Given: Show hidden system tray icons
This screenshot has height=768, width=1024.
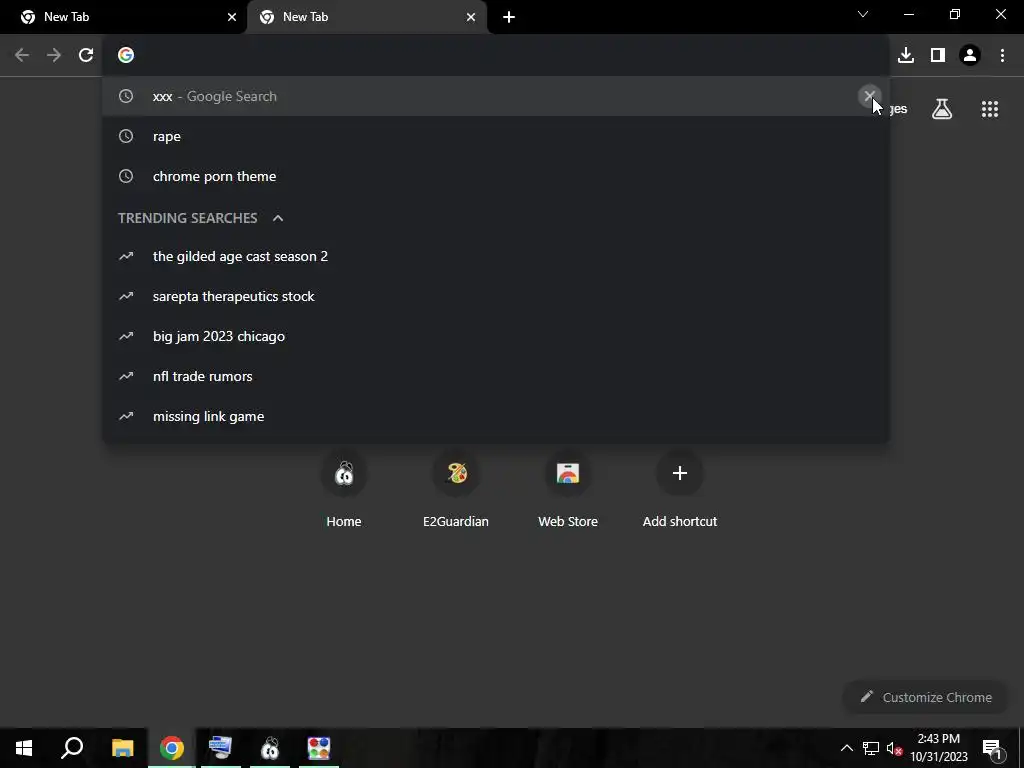Looking at the screenshot, I should (x=846, y=748).
